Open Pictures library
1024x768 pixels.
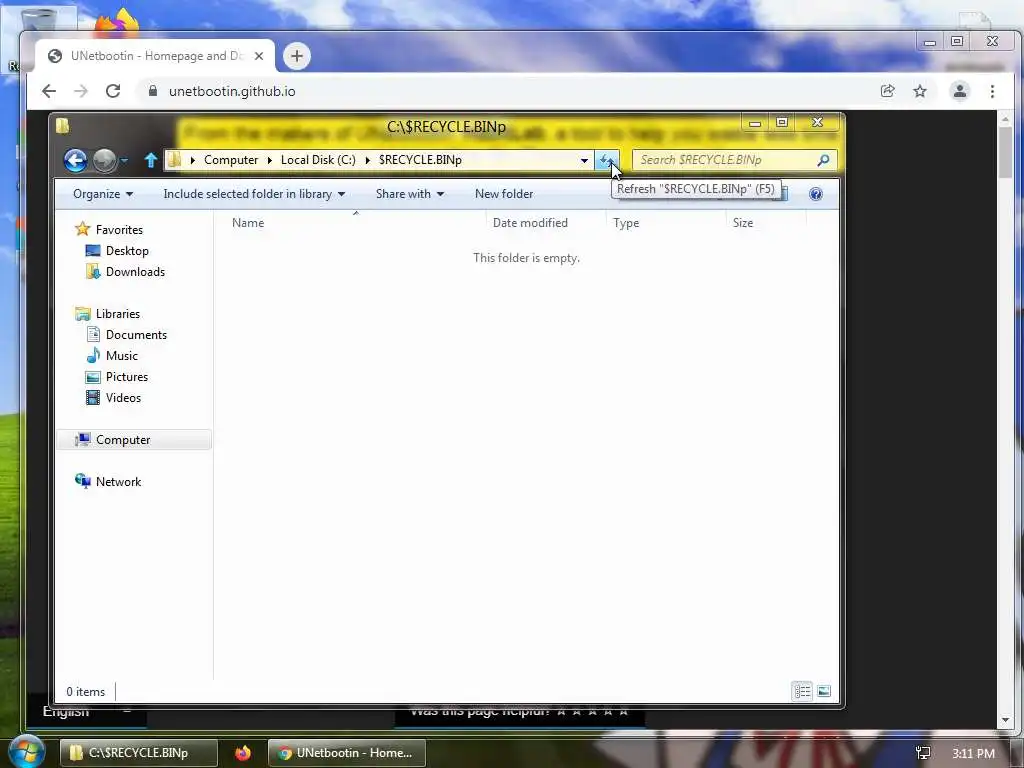(x=127, y=377)
